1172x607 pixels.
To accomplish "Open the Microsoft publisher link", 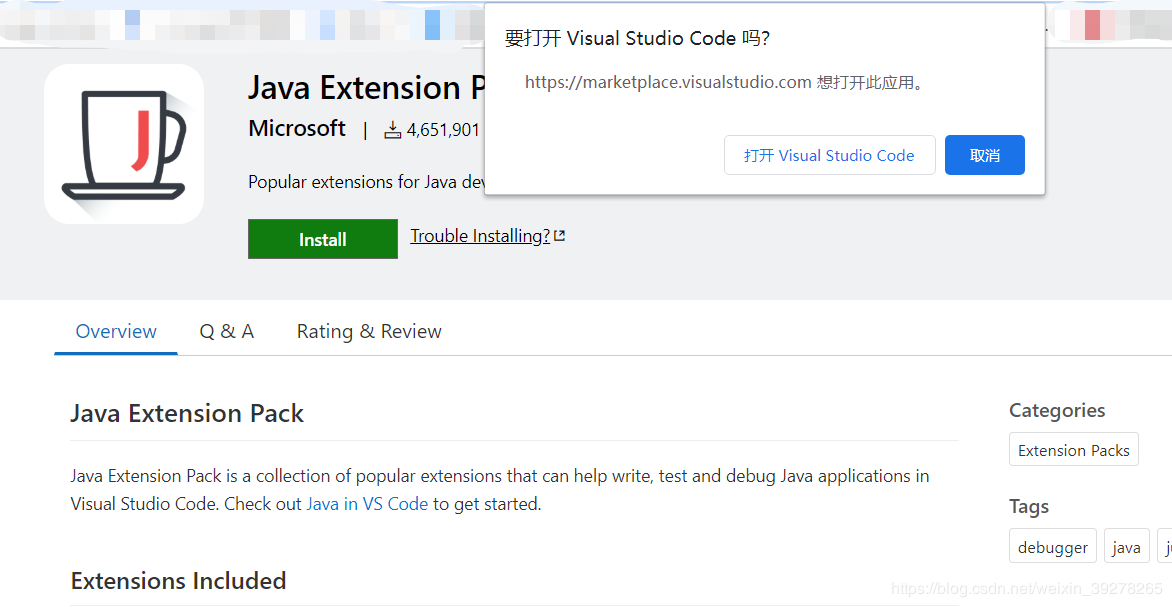I will (297, 129).
